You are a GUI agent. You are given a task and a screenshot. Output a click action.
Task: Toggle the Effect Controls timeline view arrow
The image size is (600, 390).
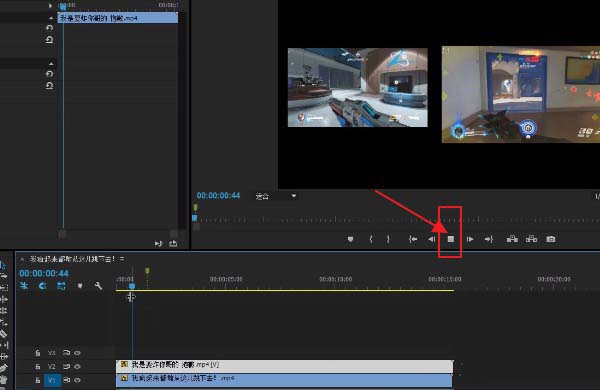(50, 5)
